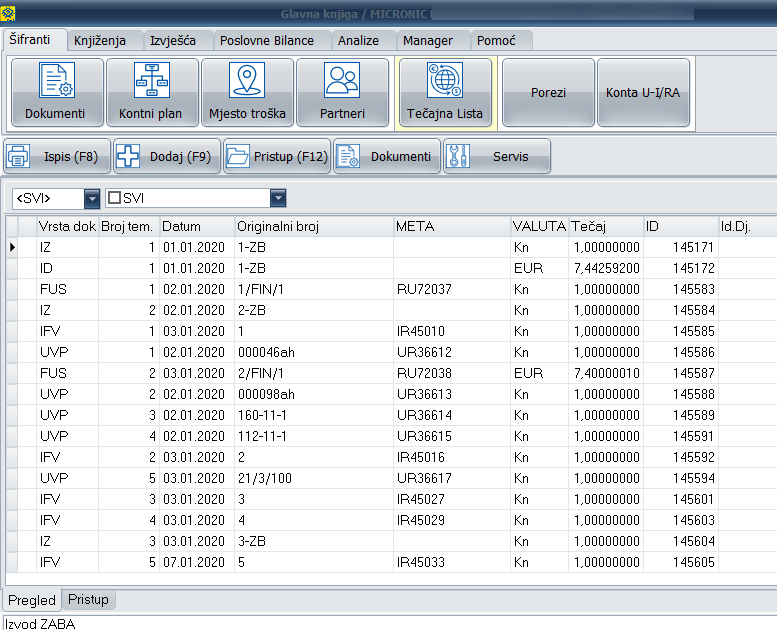
Task: Select META cell IR45027
Action: pyautogui.click(x=452, y=499)
